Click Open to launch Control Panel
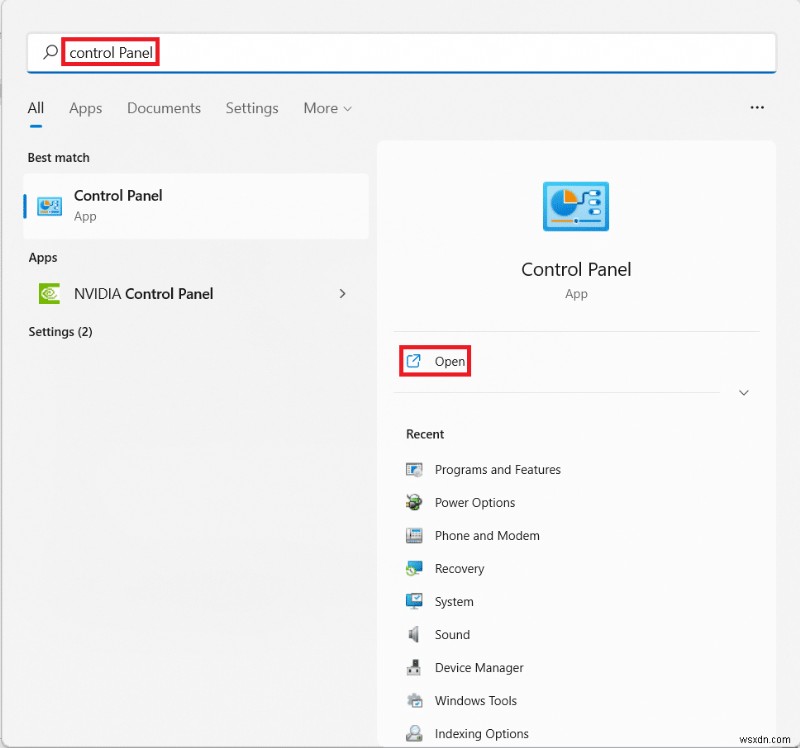The image size is (800, 748). (x=434, y=361)
